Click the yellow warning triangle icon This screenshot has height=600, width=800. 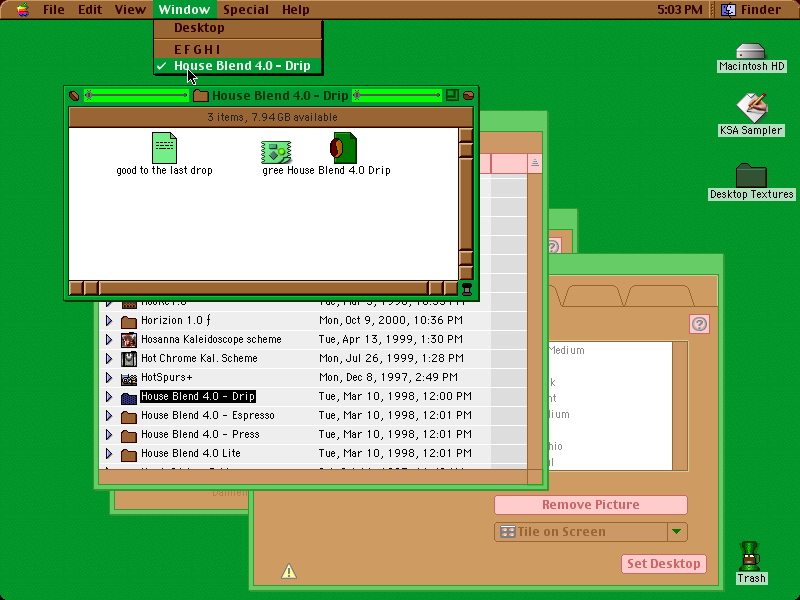289,571
